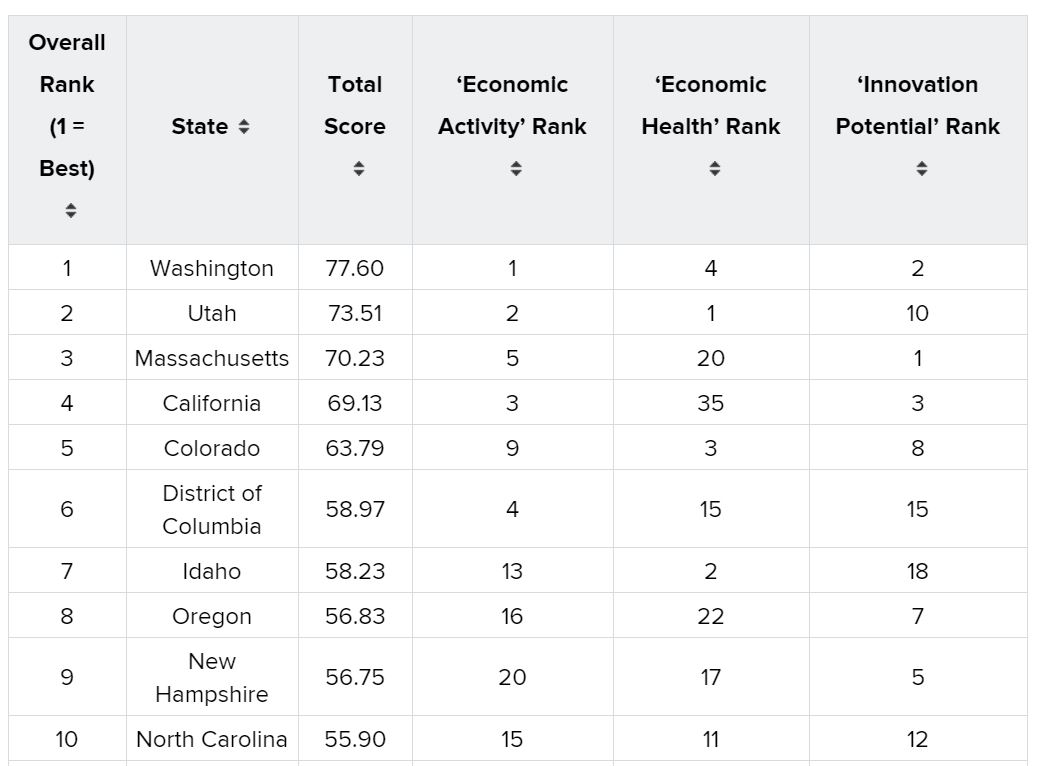The image size is (1038, 766).
Task: Click the Overall Rank column header text
Action: 67,105
